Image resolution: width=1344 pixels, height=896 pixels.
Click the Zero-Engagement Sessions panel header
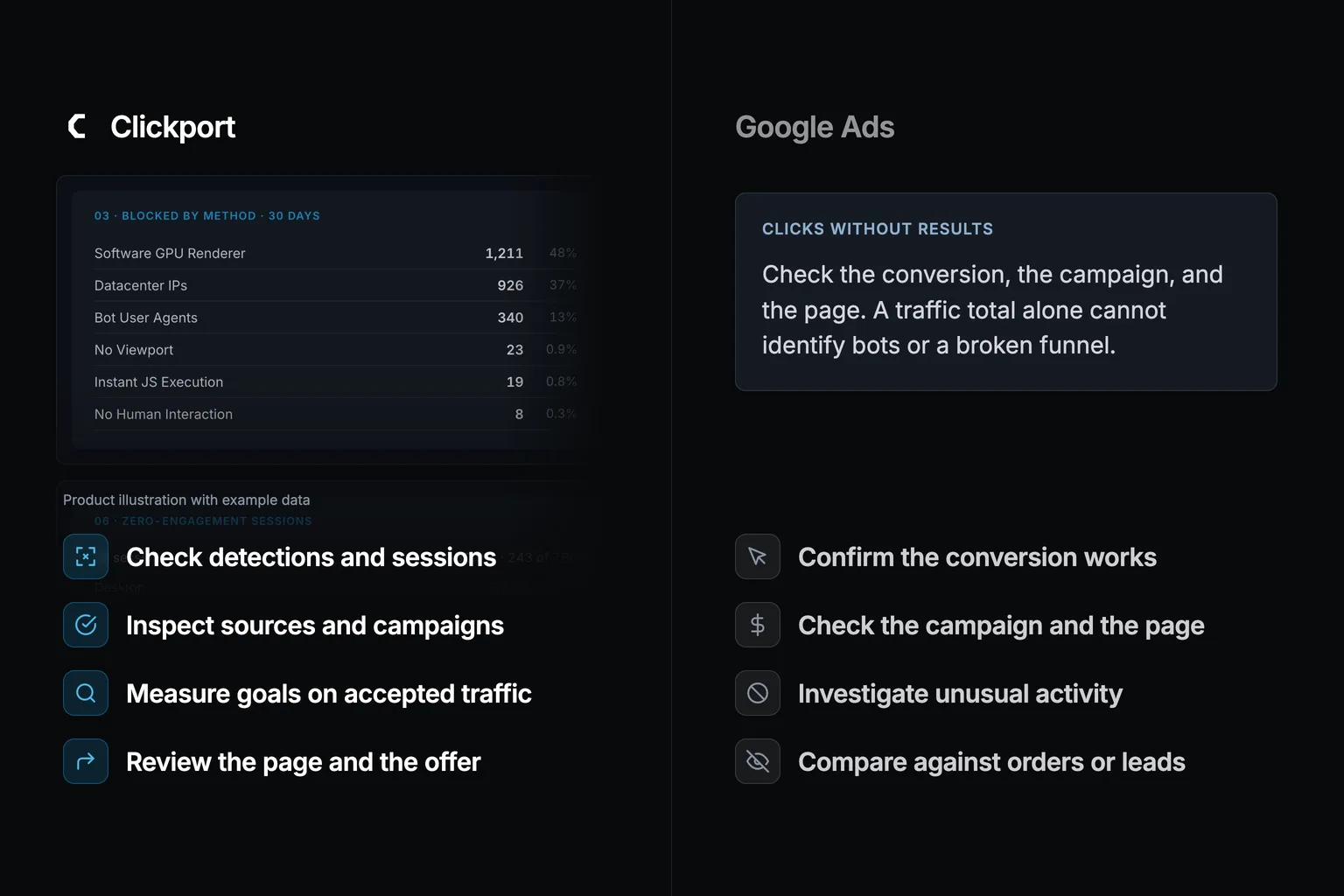[x=203, y=521]
